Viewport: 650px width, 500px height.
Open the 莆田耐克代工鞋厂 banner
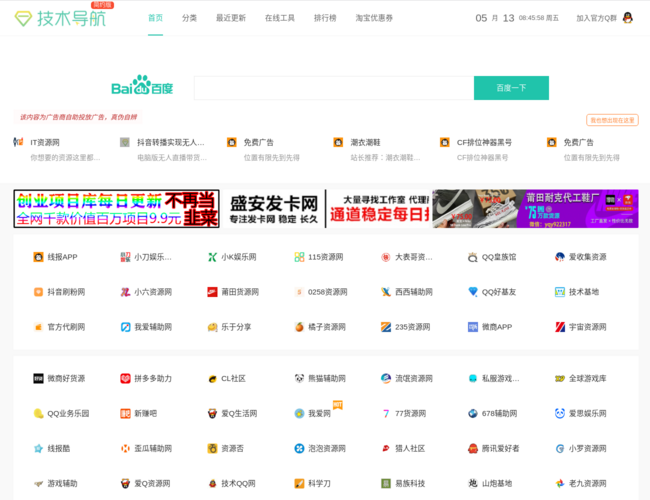535,209
